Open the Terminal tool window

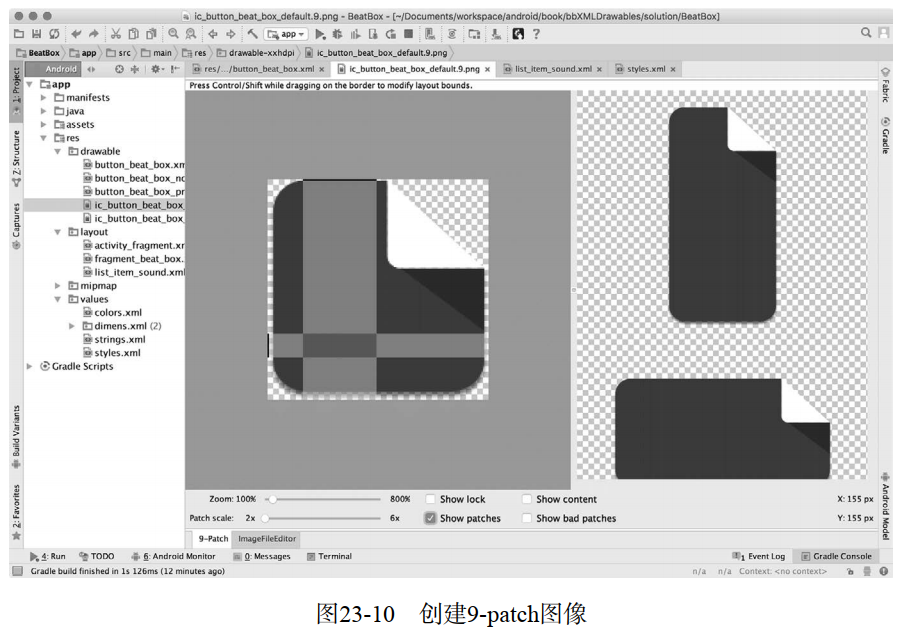coord(334,556)
